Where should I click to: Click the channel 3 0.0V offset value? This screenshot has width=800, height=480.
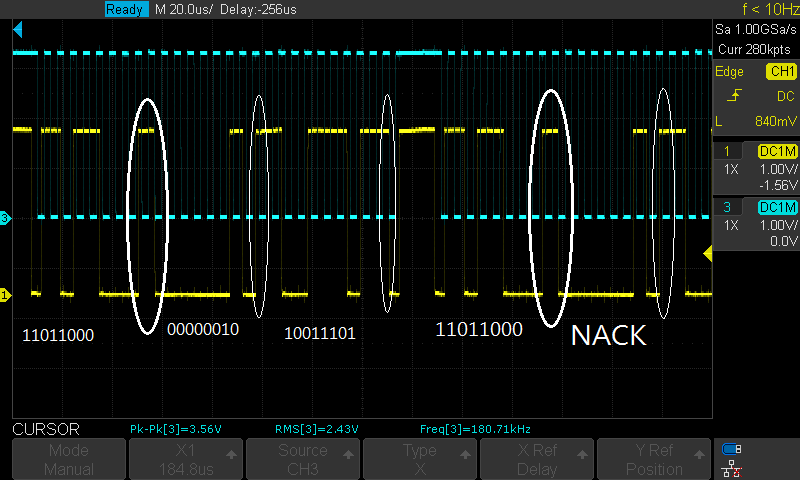(x=784, y=241)
